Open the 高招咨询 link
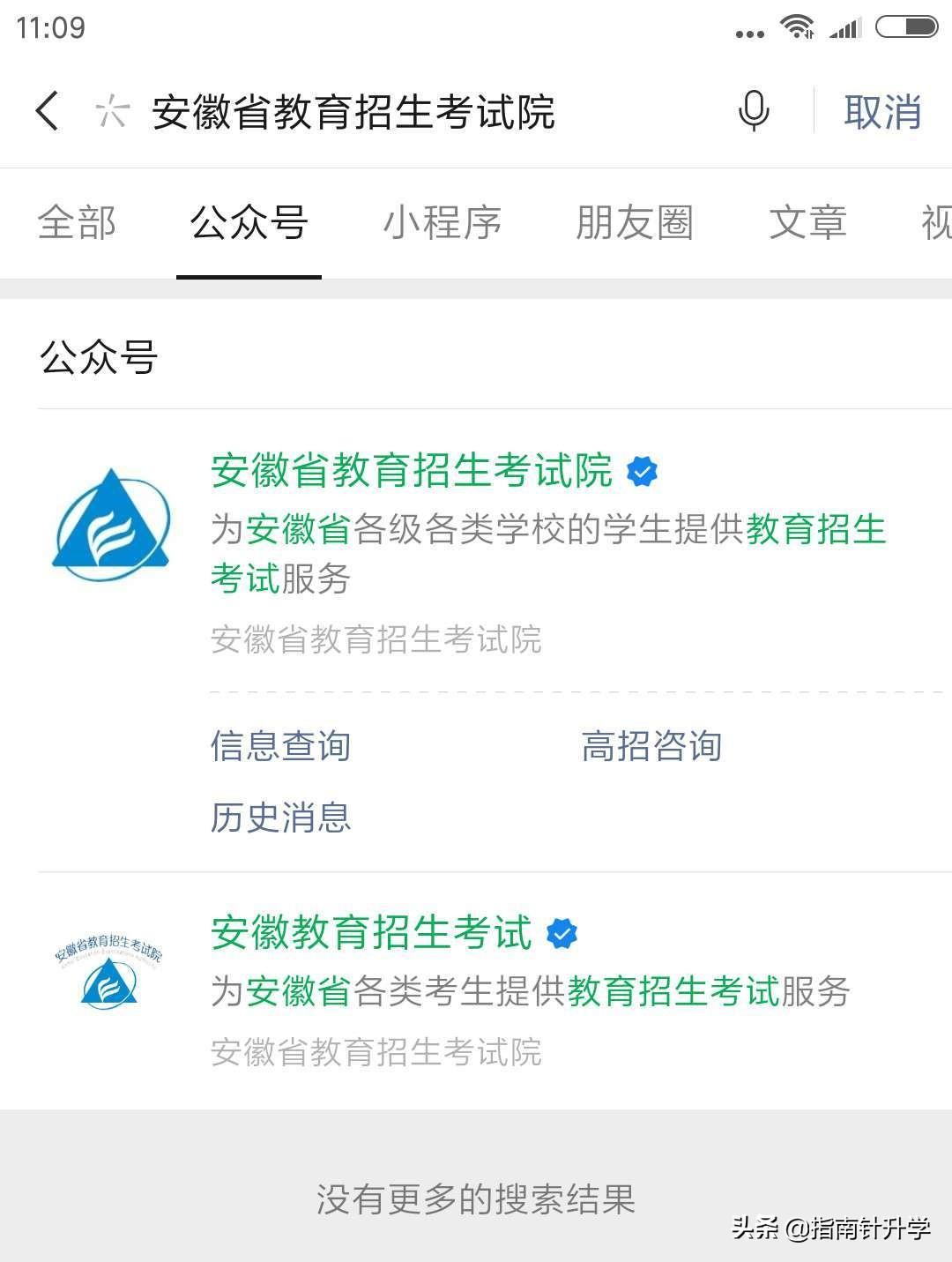The width and height of the screenshot is (952, 1262). tap(651, 746)
